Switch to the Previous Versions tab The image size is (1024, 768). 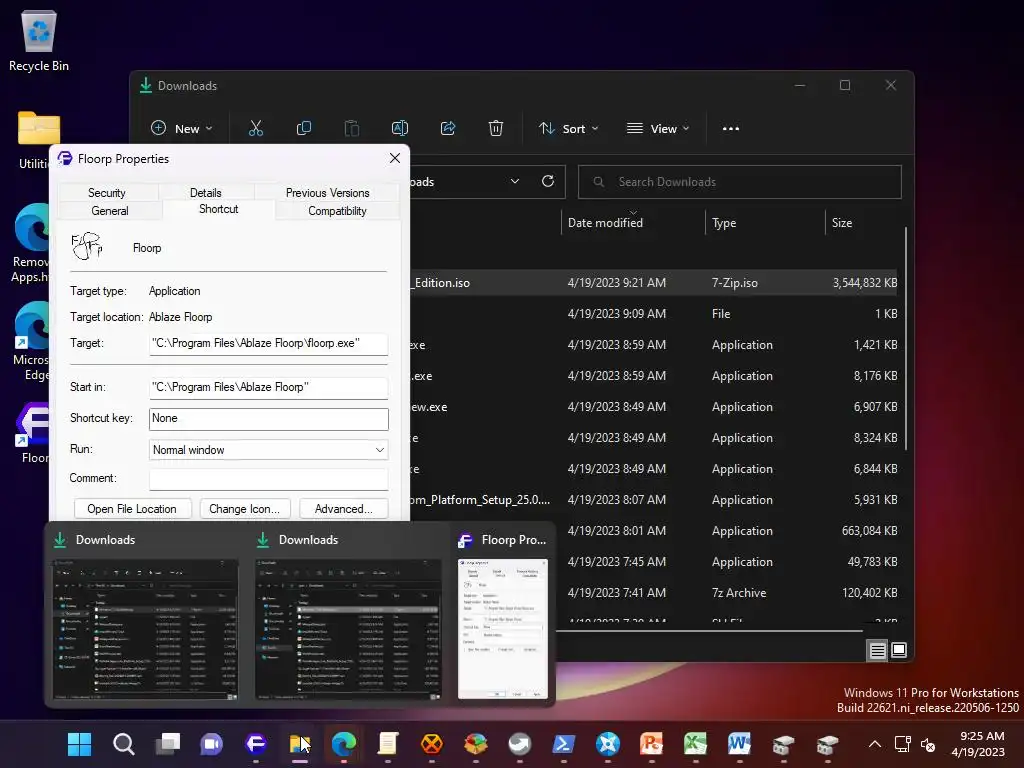(327, 193)
